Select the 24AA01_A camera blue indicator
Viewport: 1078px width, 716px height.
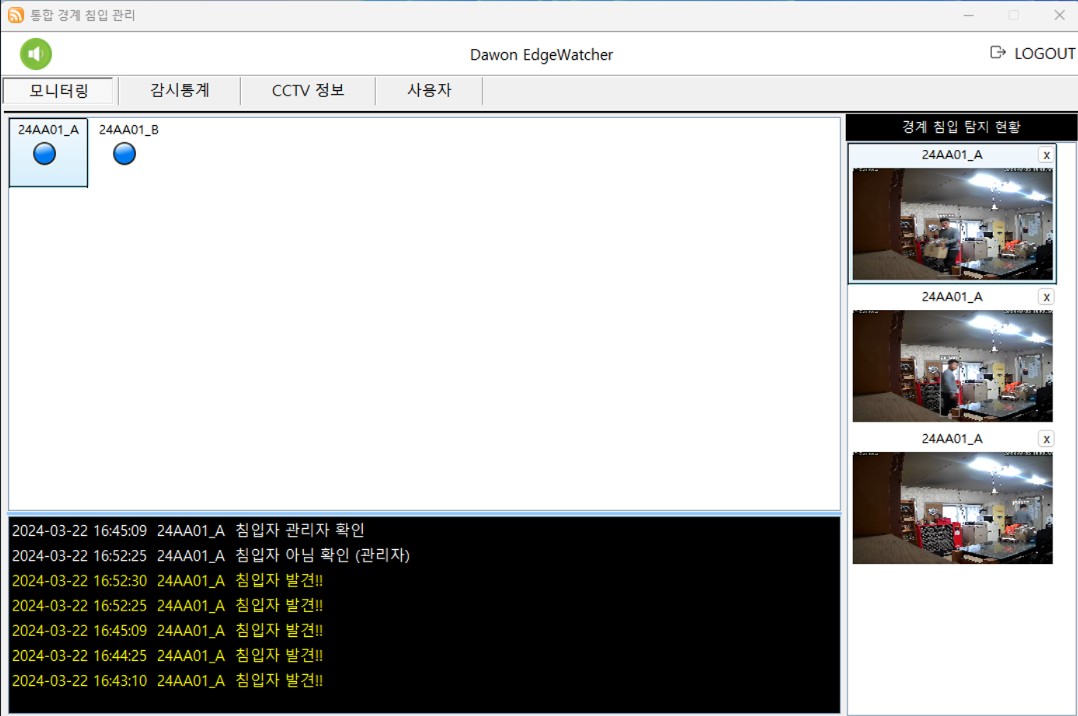(x=45, y=154)
